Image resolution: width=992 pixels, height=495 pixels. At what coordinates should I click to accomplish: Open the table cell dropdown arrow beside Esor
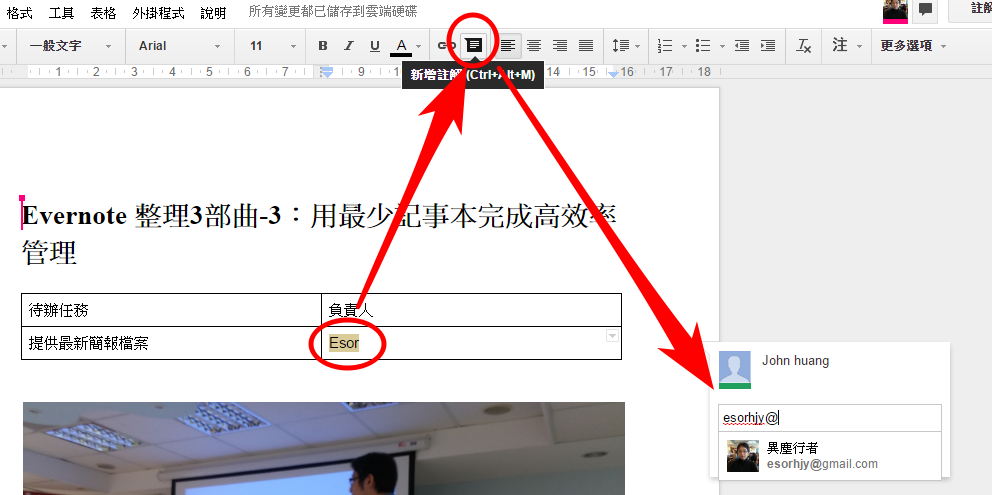point(612,335)
